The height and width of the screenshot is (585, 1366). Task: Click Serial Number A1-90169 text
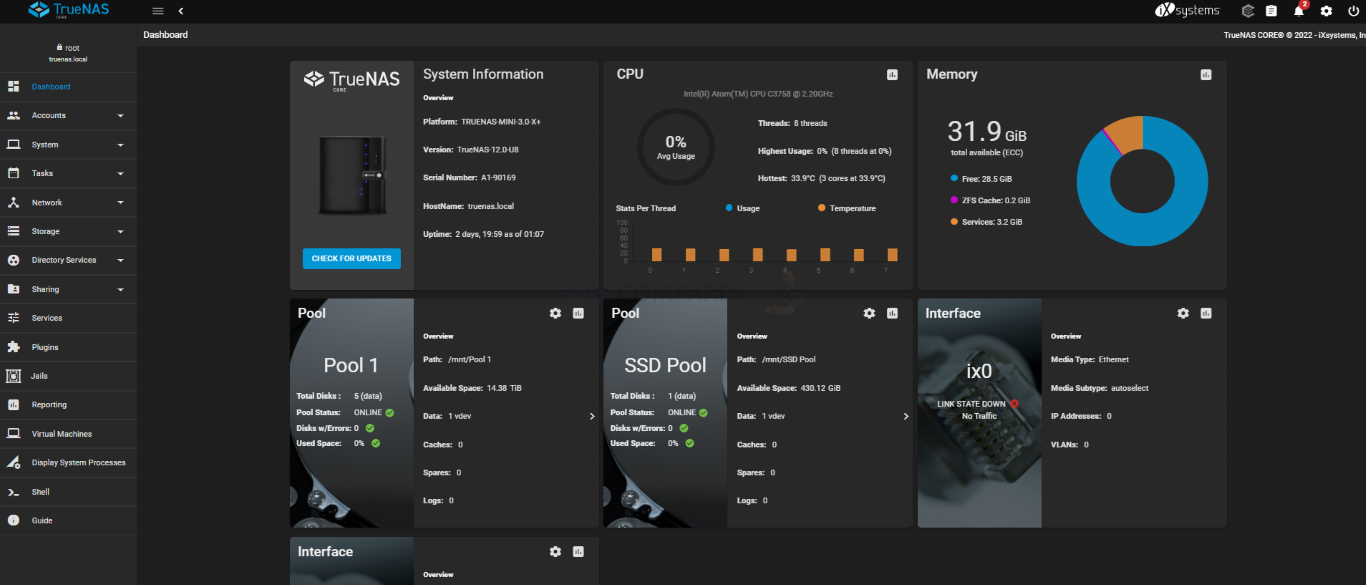[x=470, y=178]
